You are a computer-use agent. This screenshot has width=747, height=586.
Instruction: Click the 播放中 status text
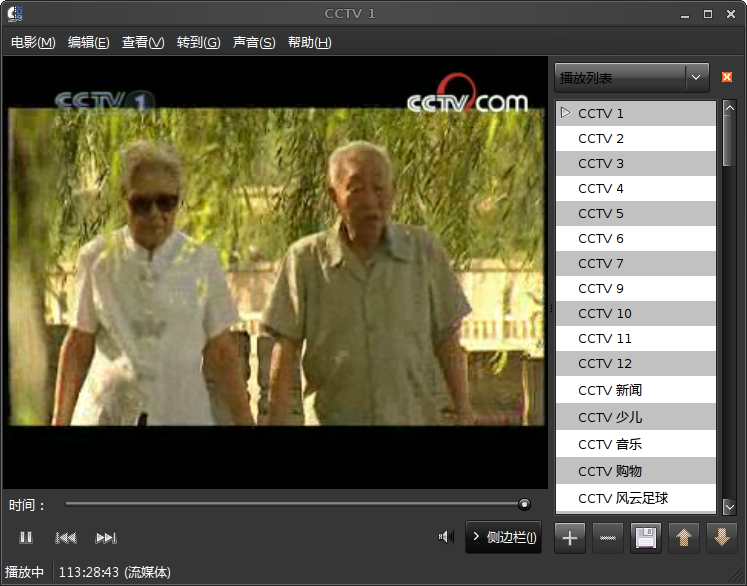pos(24,572)
